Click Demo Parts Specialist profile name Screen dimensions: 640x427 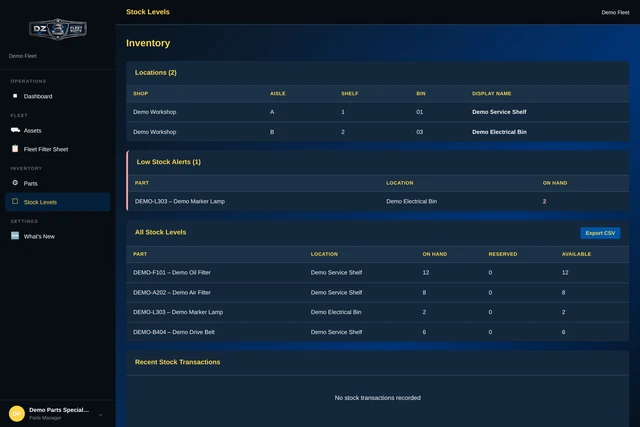pos(59,410)
